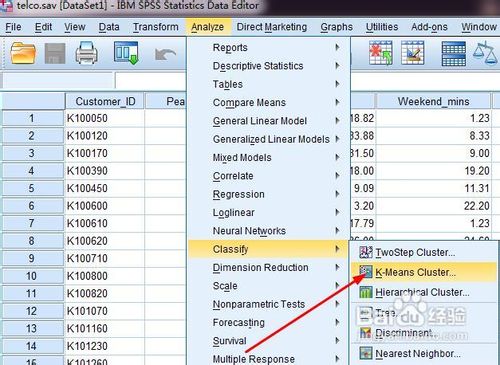Image resolution: width=500 pixels, height=365 pixels.
Task: Select the Classify menu entry
Action: click(269, 249)
